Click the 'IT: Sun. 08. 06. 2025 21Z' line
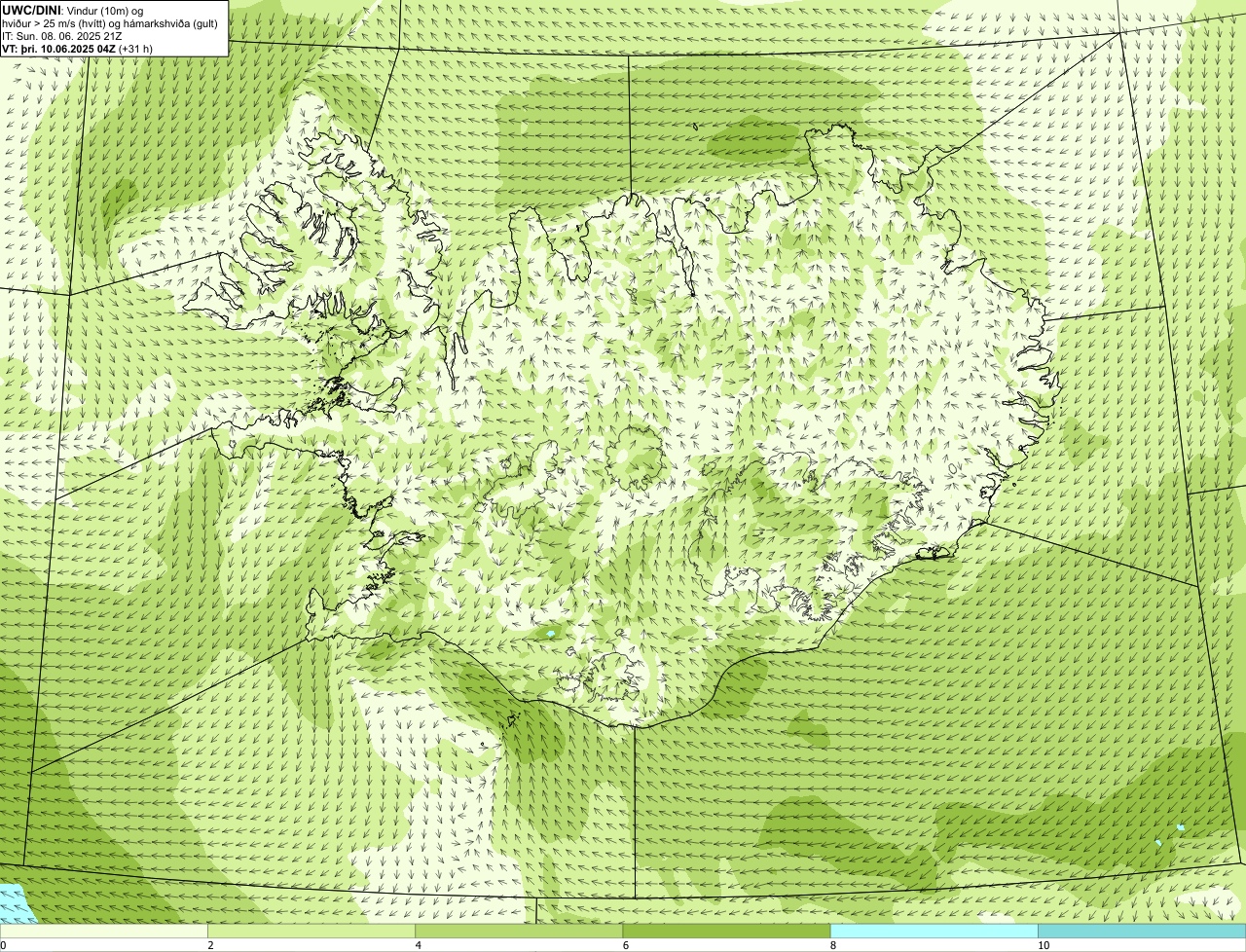The height and width of the screenshot is (952, 1246). (62, 36)
